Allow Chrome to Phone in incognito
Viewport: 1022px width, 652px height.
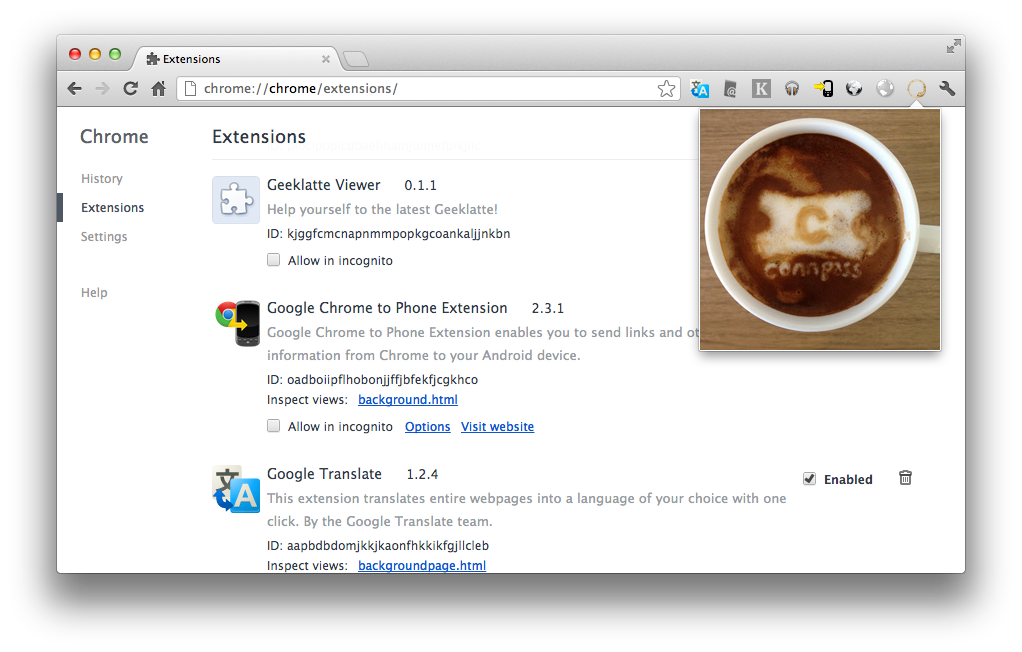point(274,426)
